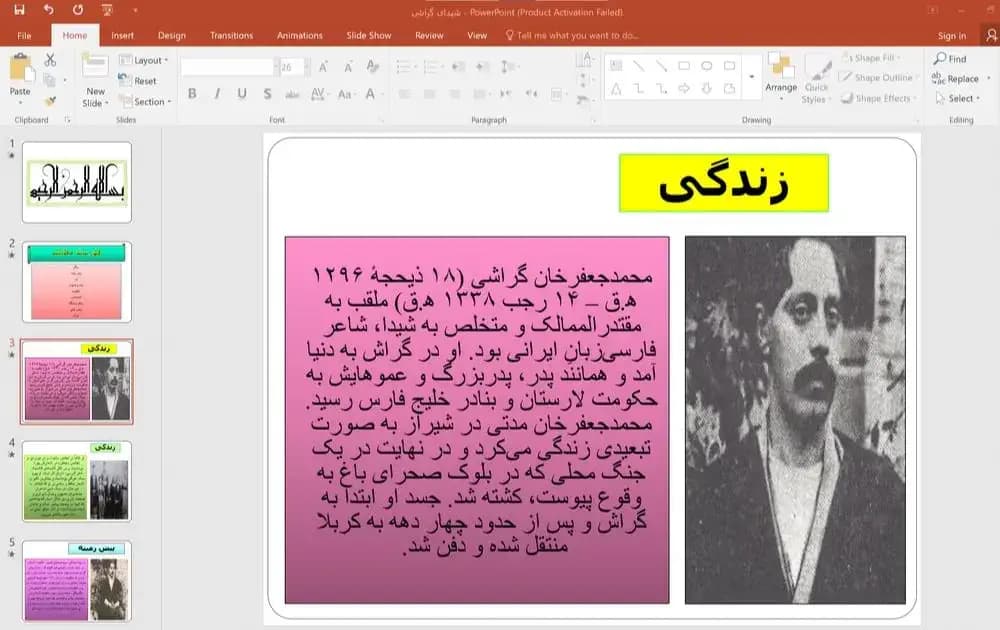The height and width of the screenshot is (630, 1000).
Task: Click the Cut scissors icon
Action: click(x=50, y=60)
